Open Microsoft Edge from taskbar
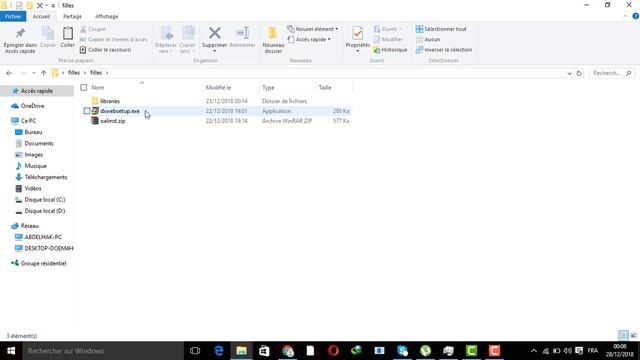640x360 pixels. point(219,351)
